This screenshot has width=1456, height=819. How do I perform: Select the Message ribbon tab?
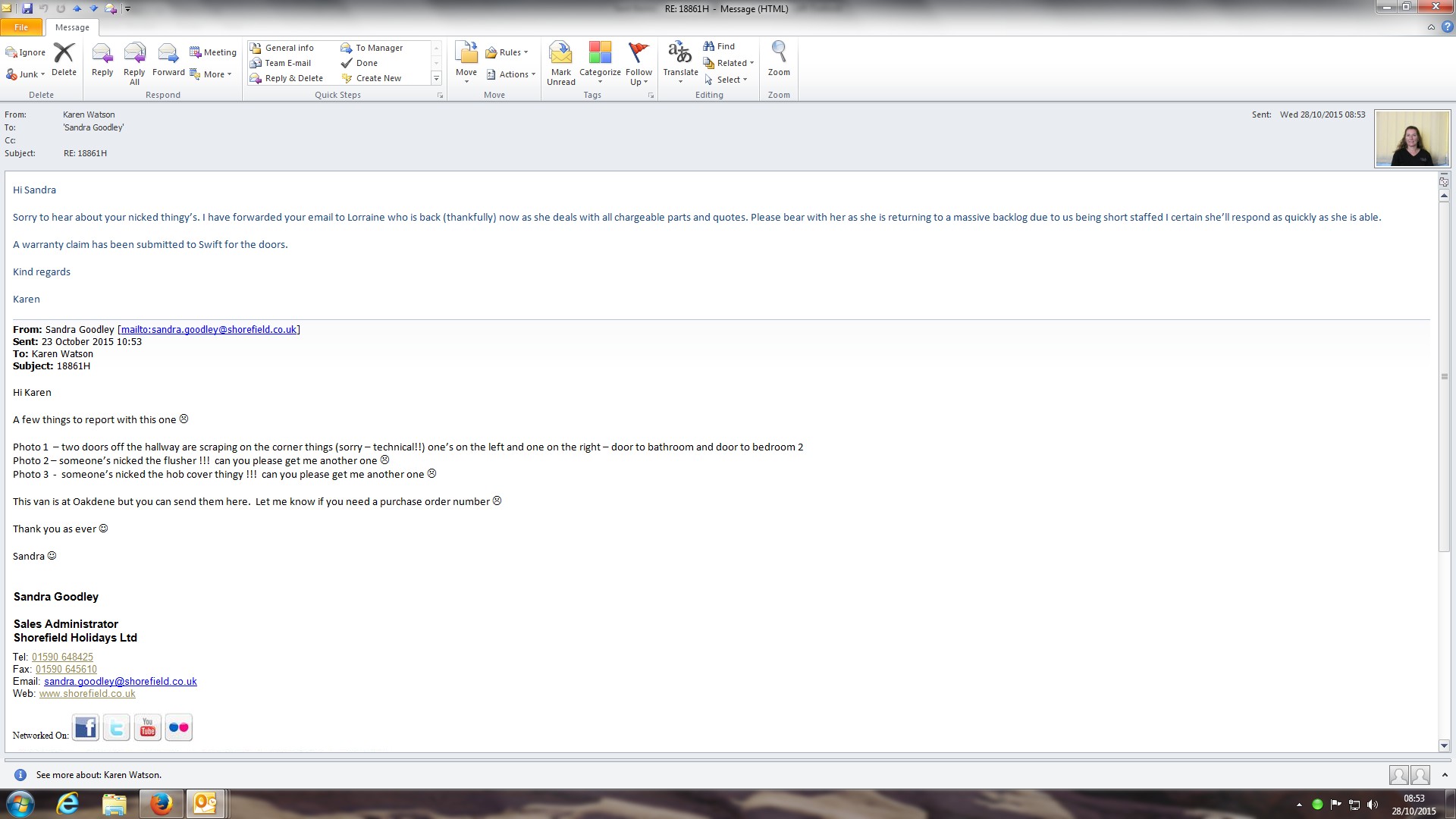[x=72, y=27]
